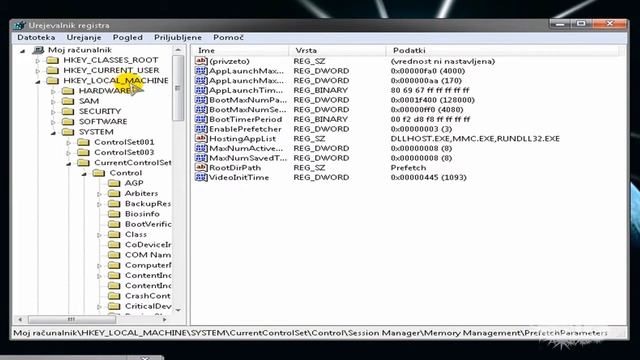
Task: Expand the ControlSet001 key
Action: tap(69, 142)
